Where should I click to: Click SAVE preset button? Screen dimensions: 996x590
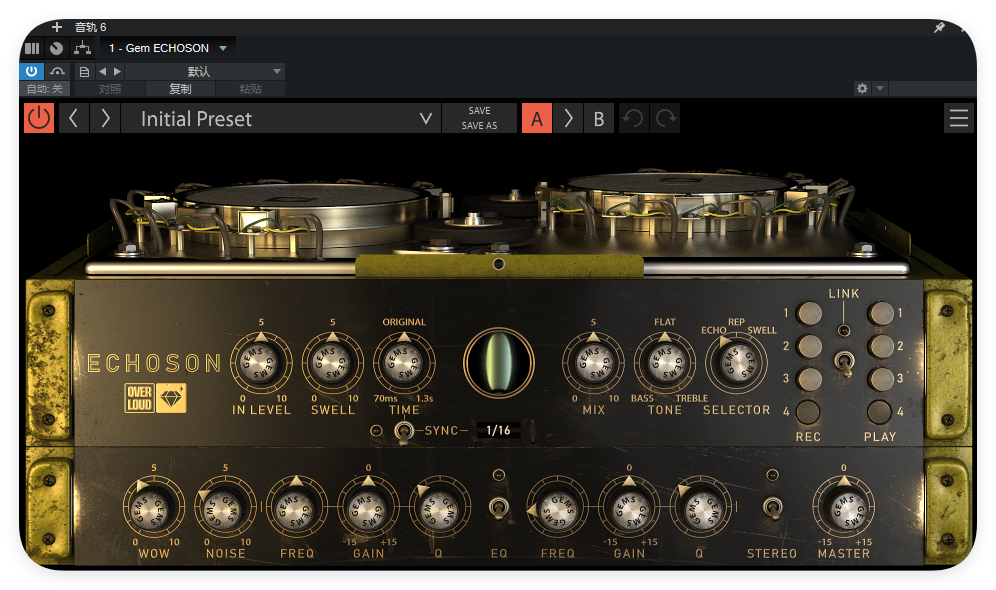[479, 111]
